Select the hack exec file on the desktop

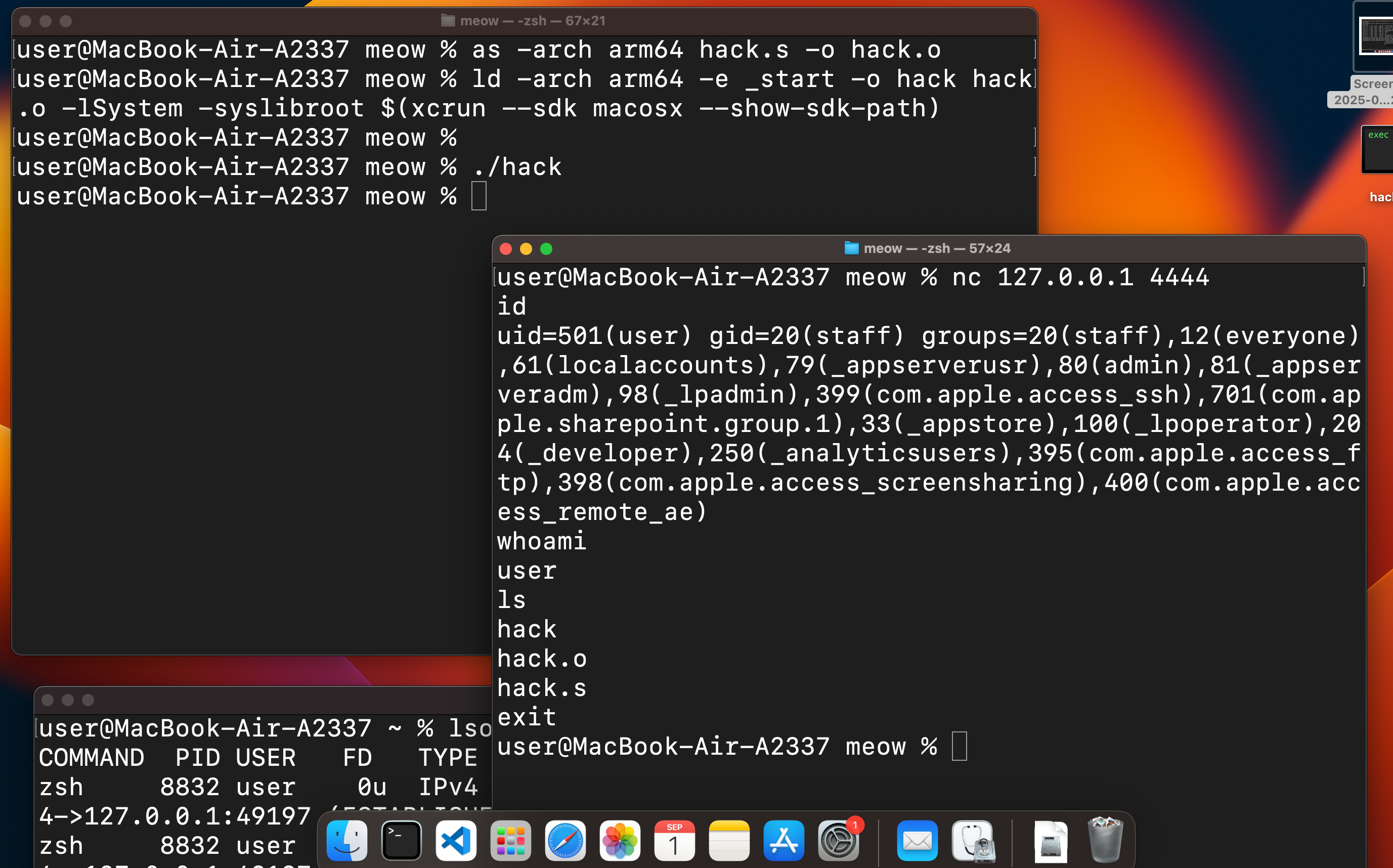coord(1377,149)
